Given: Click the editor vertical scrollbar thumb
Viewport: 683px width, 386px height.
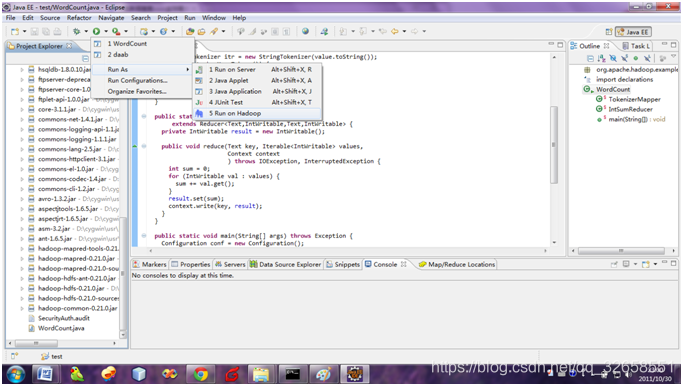Looking at the screenshot, I should pos(554,145).
